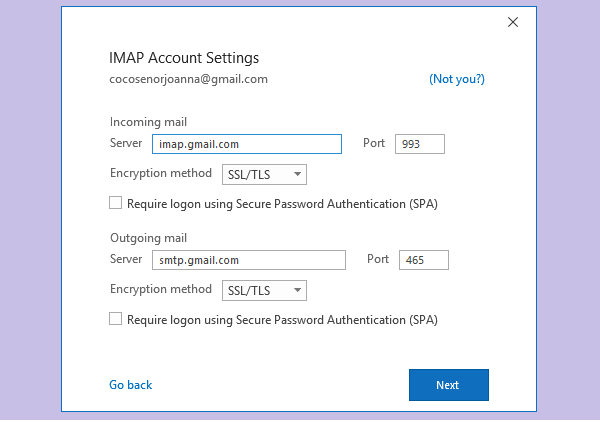Click the incoming mail port field 993
The image size is (600, 423).
click(420, 144)
